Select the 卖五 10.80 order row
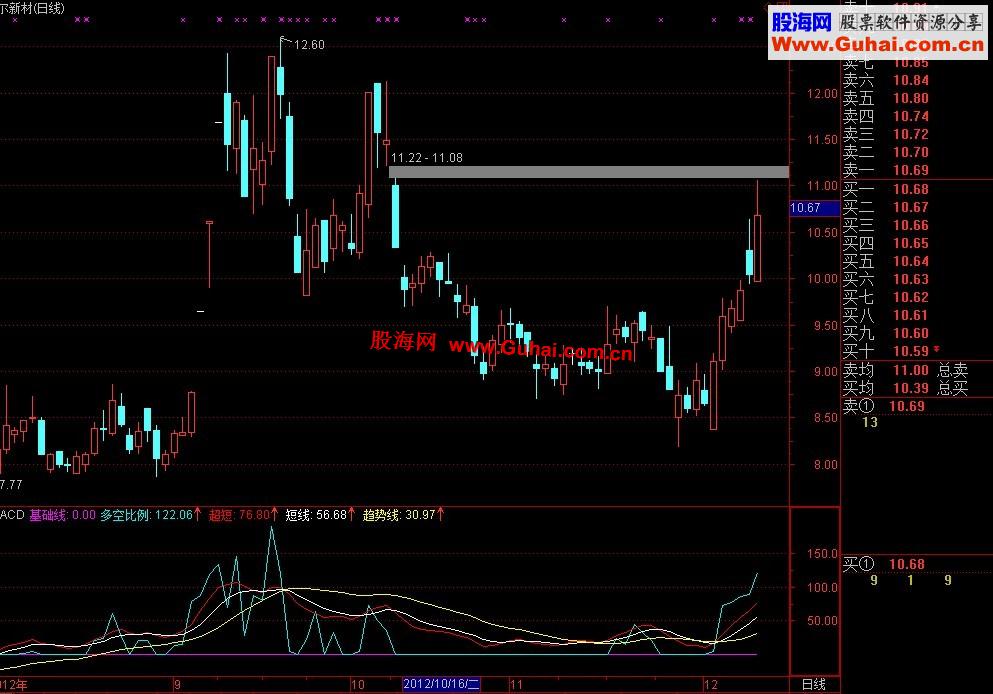This screenshot has width=993, height=694. [886, 98]
